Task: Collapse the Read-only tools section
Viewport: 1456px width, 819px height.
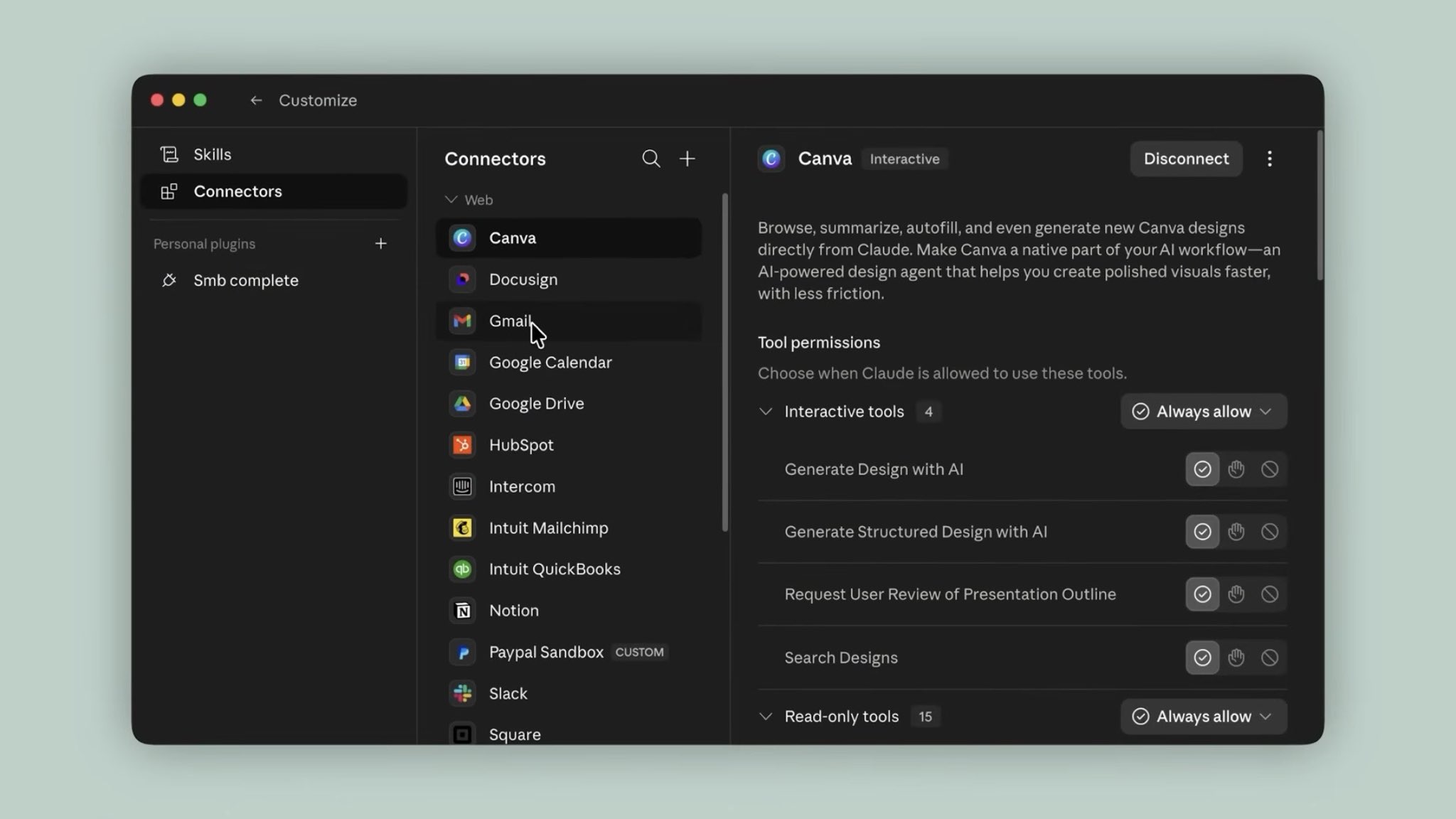Action: coord(766,717)
